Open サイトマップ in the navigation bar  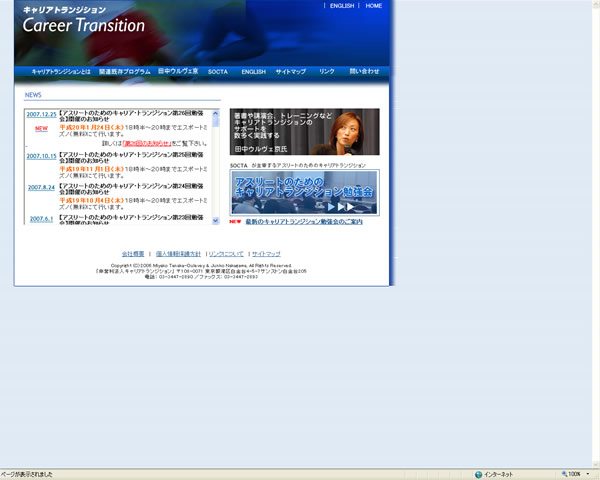click(x=290, y=72)
